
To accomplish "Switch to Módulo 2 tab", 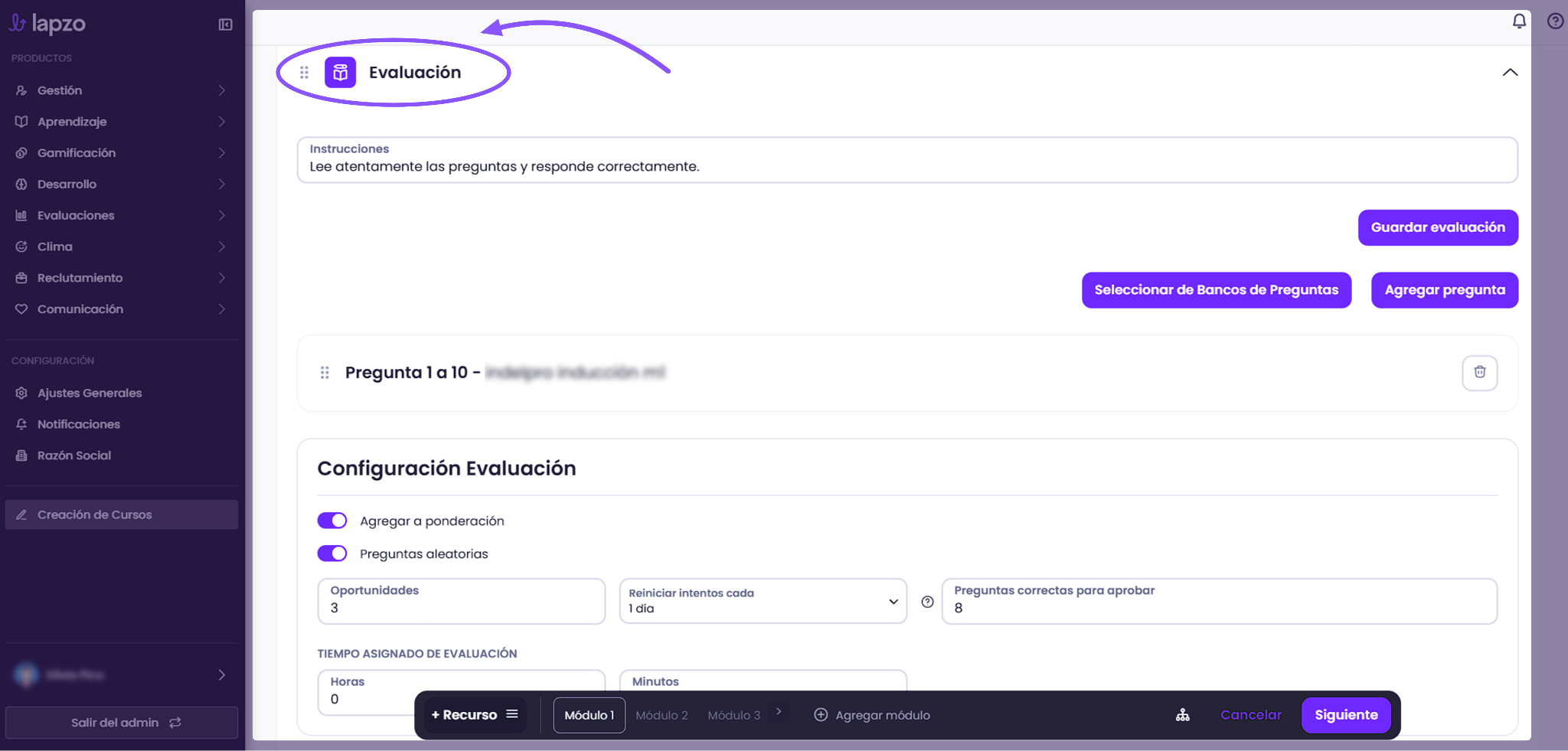I will pos(661,715).
